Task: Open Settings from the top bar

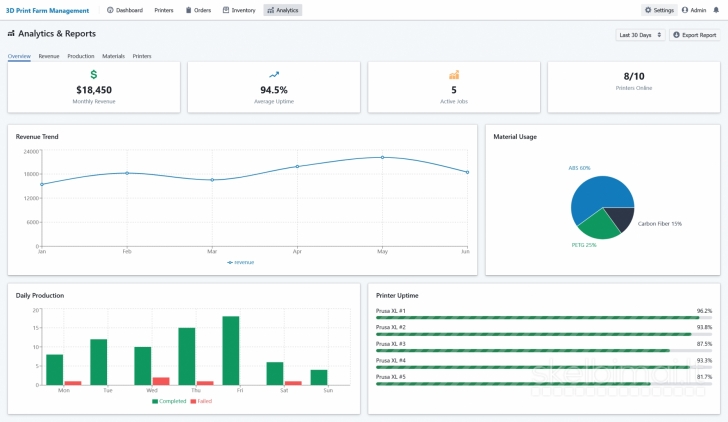Action: tap(658, 10)
